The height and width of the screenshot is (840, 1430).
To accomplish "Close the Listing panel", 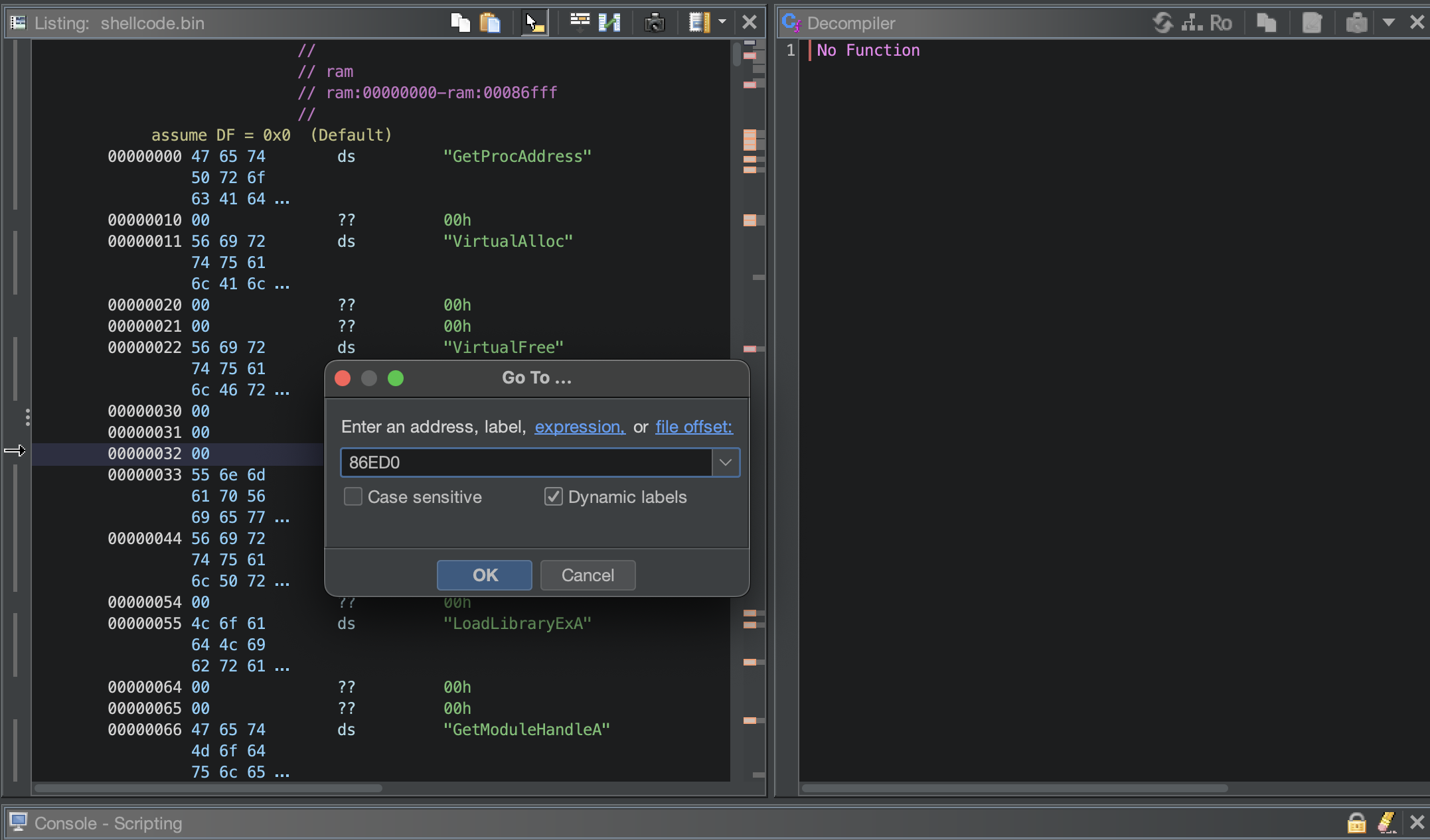I will (750, 23).
